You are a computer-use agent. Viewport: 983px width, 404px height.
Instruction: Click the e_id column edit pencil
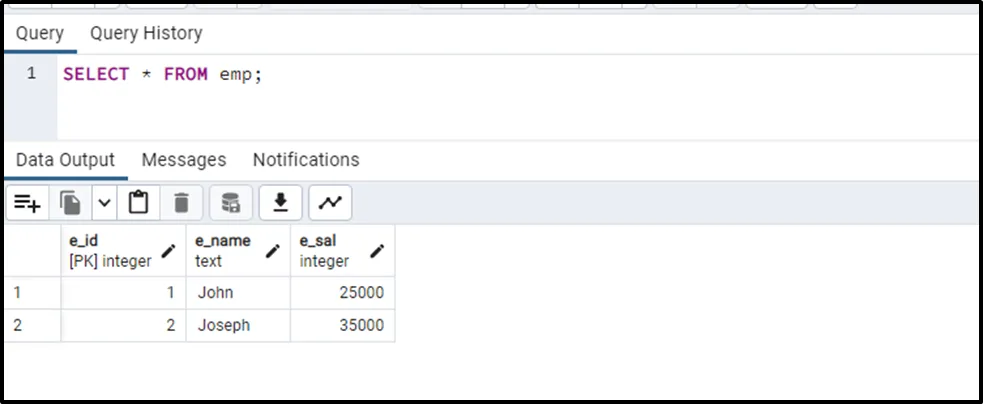[168, 251]
